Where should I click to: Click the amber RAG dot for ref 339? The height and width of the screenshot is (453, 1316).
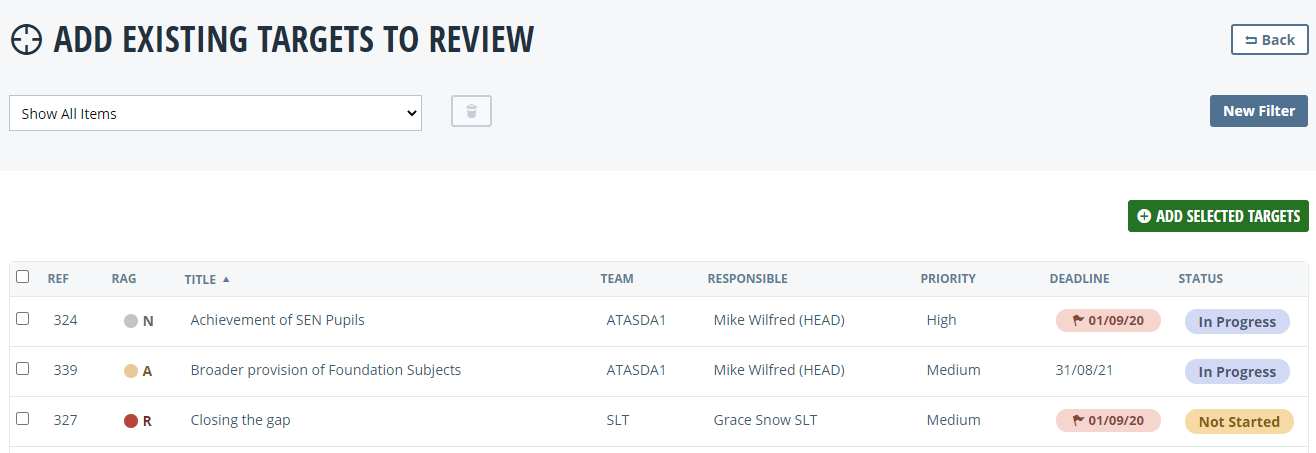(x=130, y=371)
